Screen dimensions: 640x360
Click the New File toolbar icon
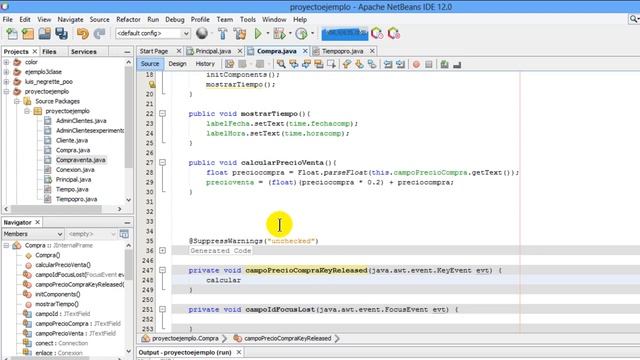[12, 33]
